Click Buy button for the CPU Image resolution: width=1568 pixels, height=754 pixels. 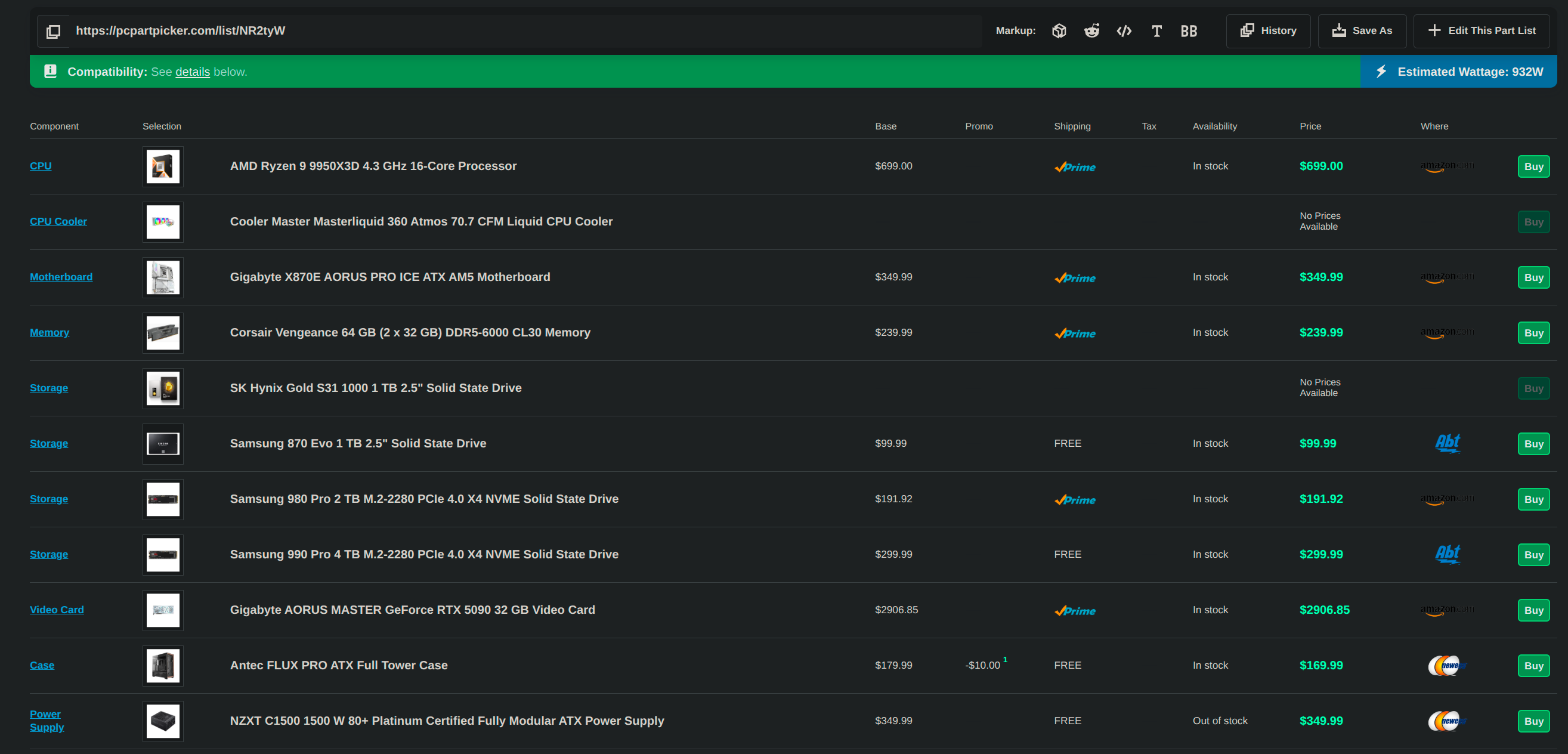[x=1533, y=167]
